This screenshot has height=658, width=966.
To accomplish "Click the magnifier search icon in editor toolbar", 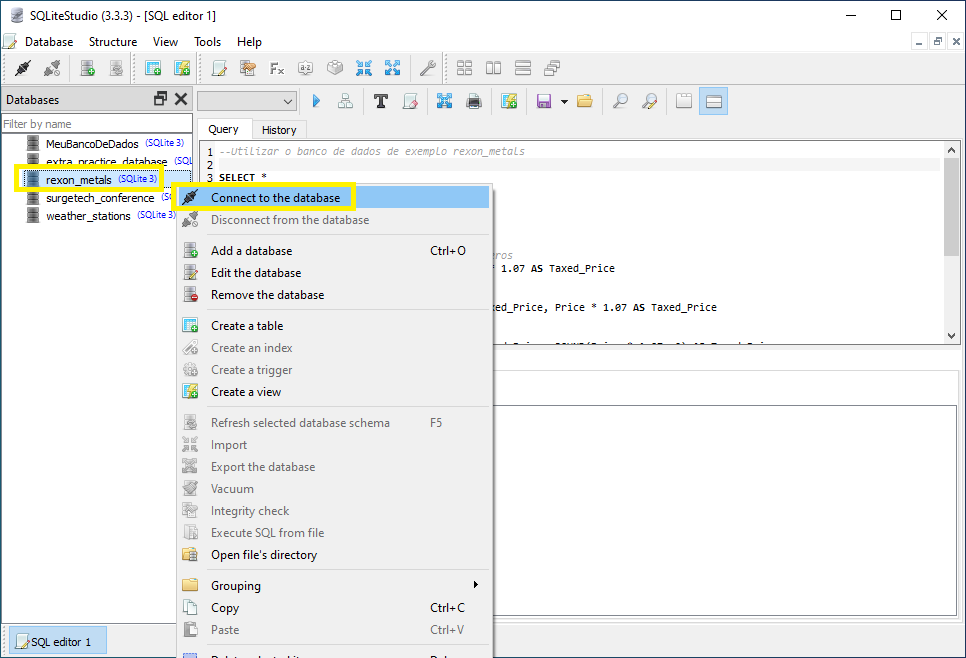I will coord(620,101).
